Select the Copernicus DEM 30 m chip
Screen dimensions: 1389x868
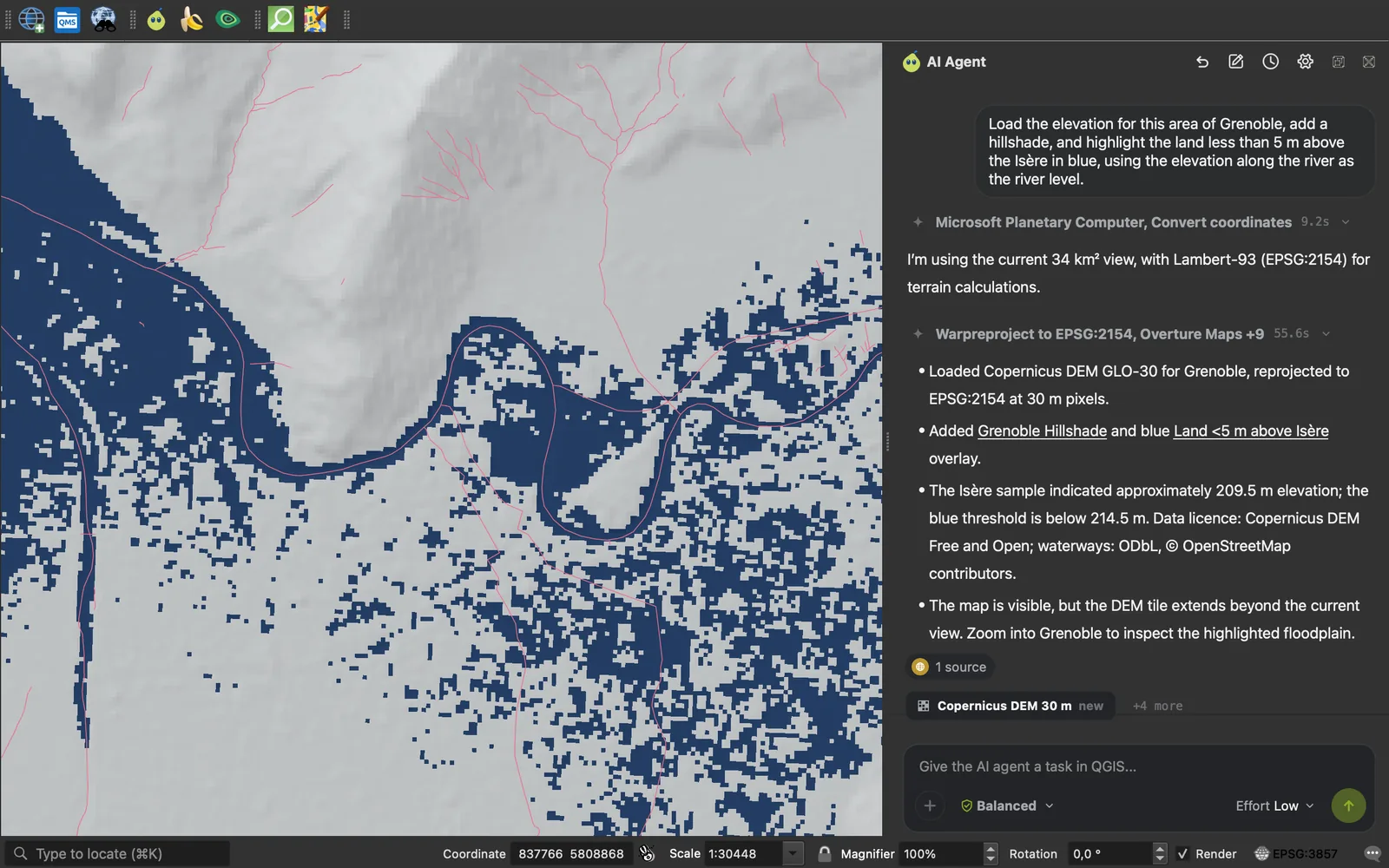point(1010,706)
